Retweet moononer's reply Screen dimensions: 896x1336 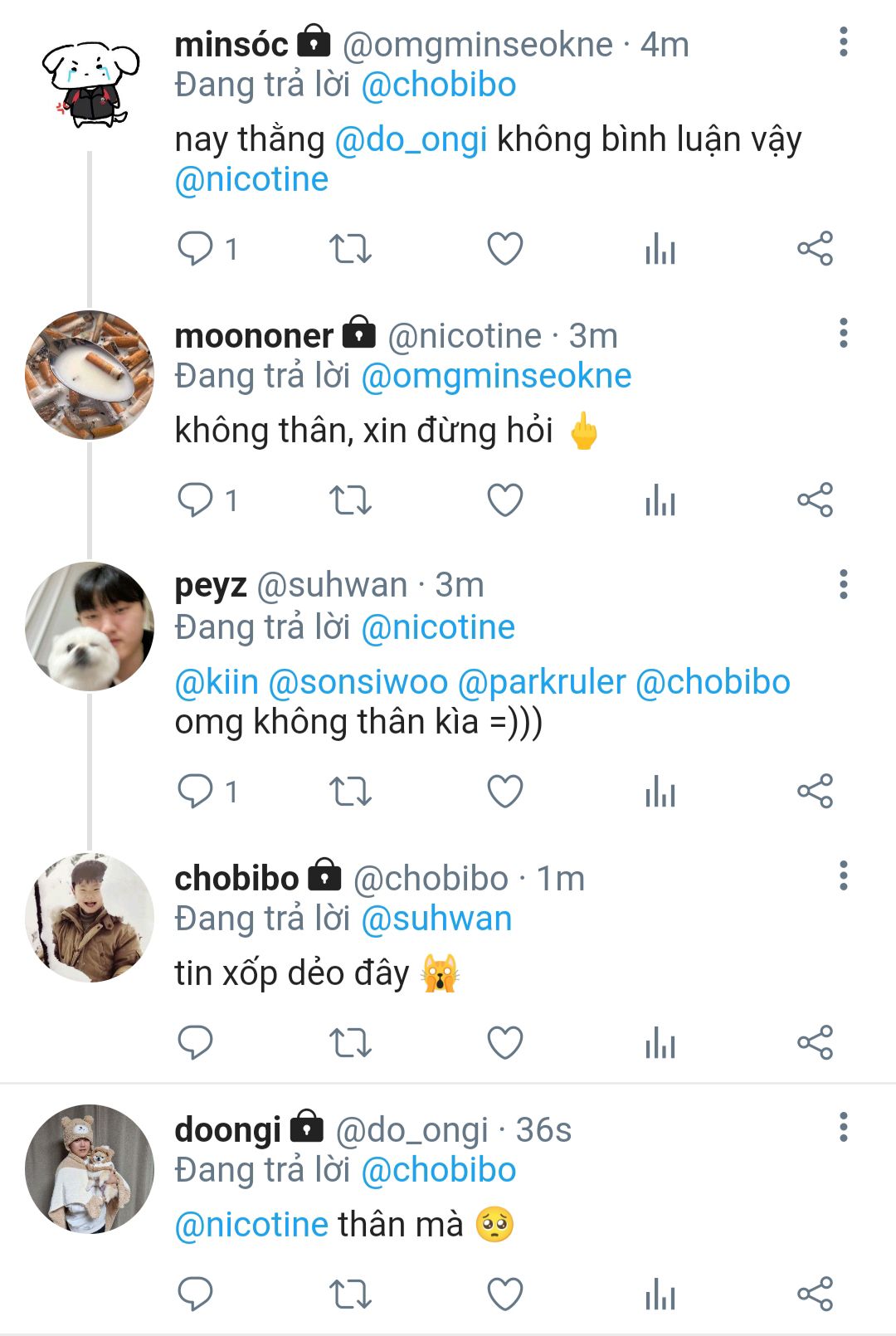(x=350, y=500)
